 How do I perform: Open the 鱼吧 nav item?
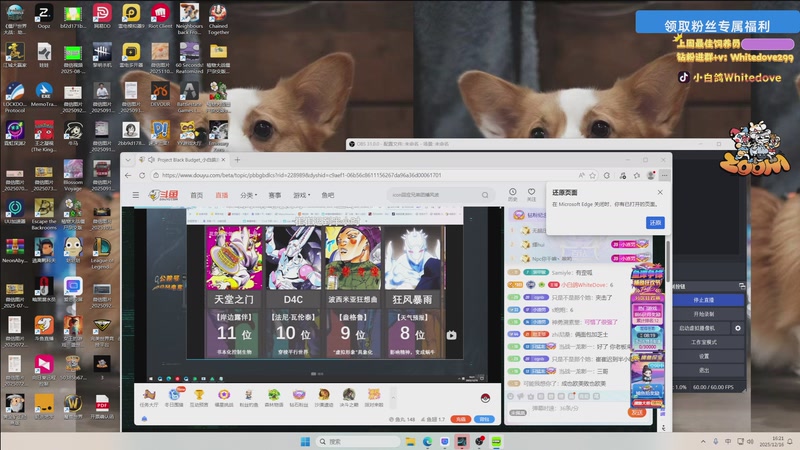pos(328,195)
